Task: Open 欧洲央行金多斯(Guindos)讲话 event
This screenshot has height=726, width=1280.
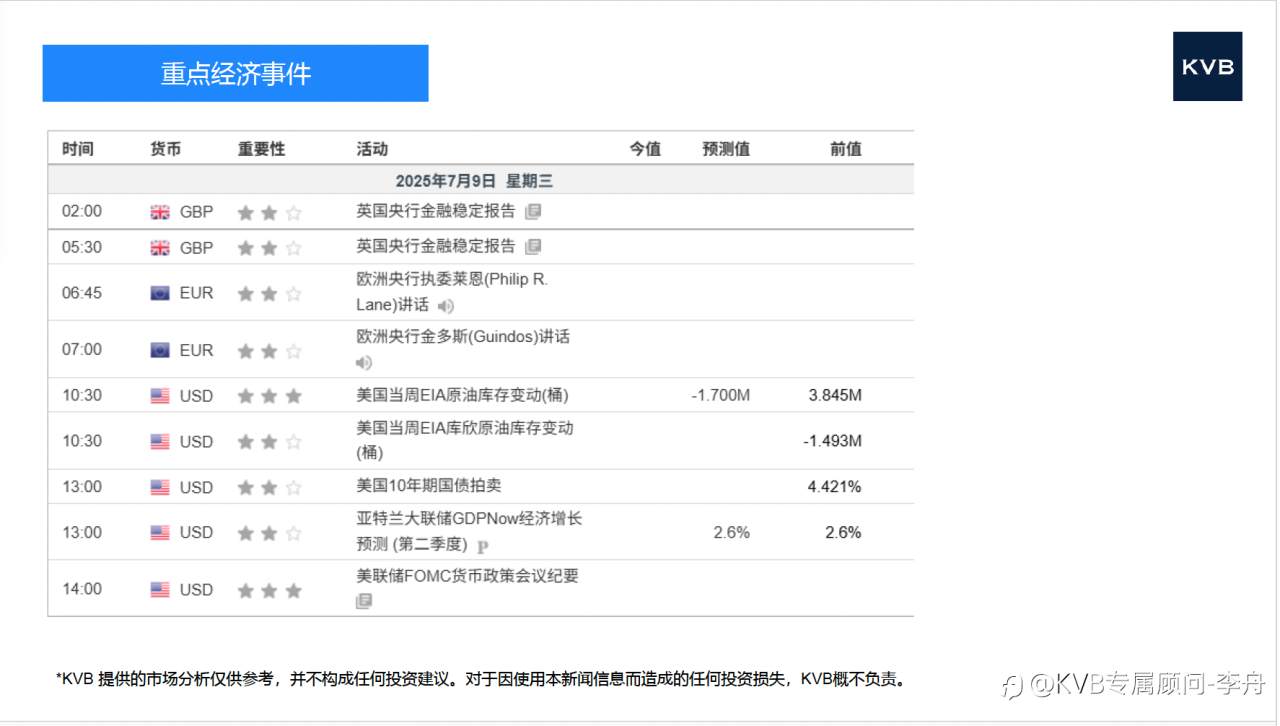Action: click(463, 337)
